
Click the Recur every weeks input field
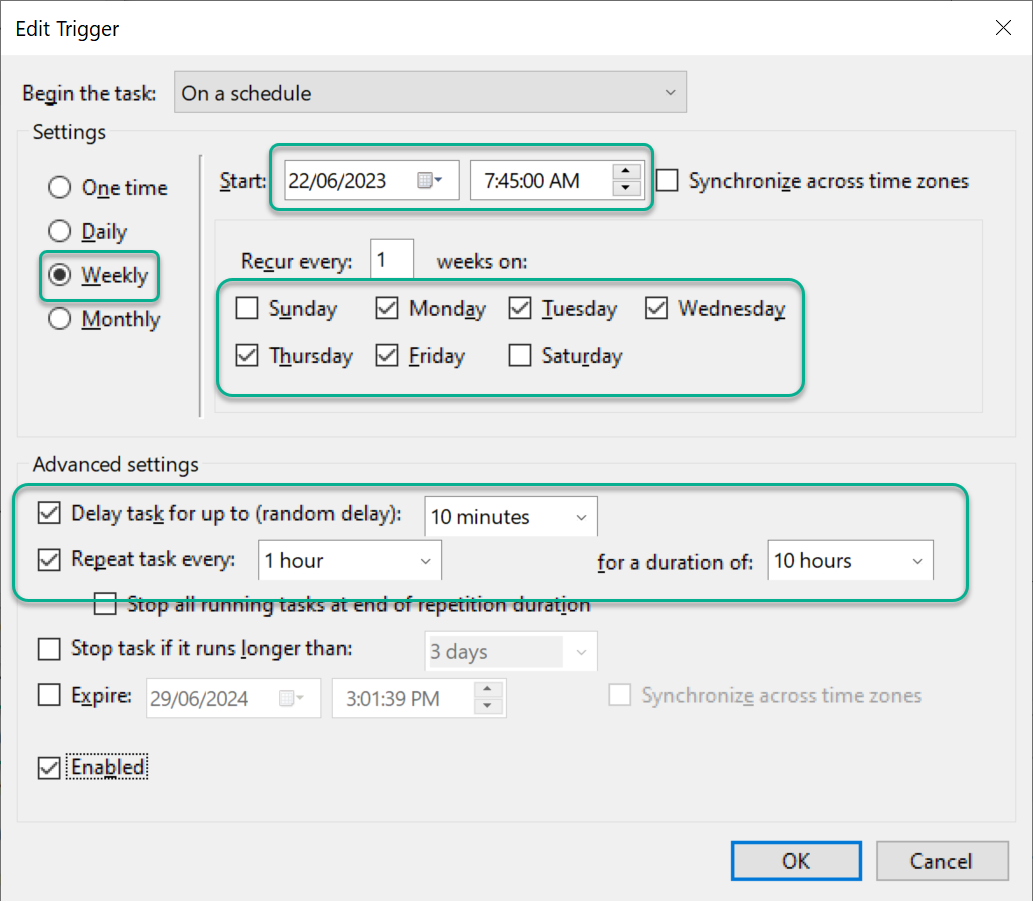pos(392,258)
